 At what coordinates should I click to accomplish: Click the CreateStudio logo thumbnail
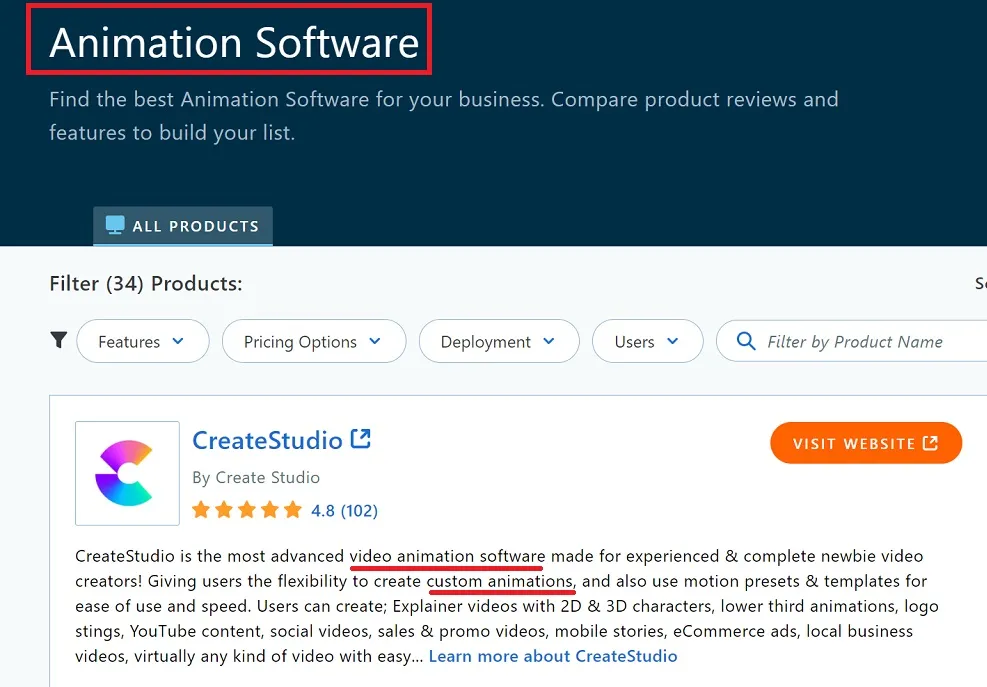pyautogui.click(x=127, y=473)
